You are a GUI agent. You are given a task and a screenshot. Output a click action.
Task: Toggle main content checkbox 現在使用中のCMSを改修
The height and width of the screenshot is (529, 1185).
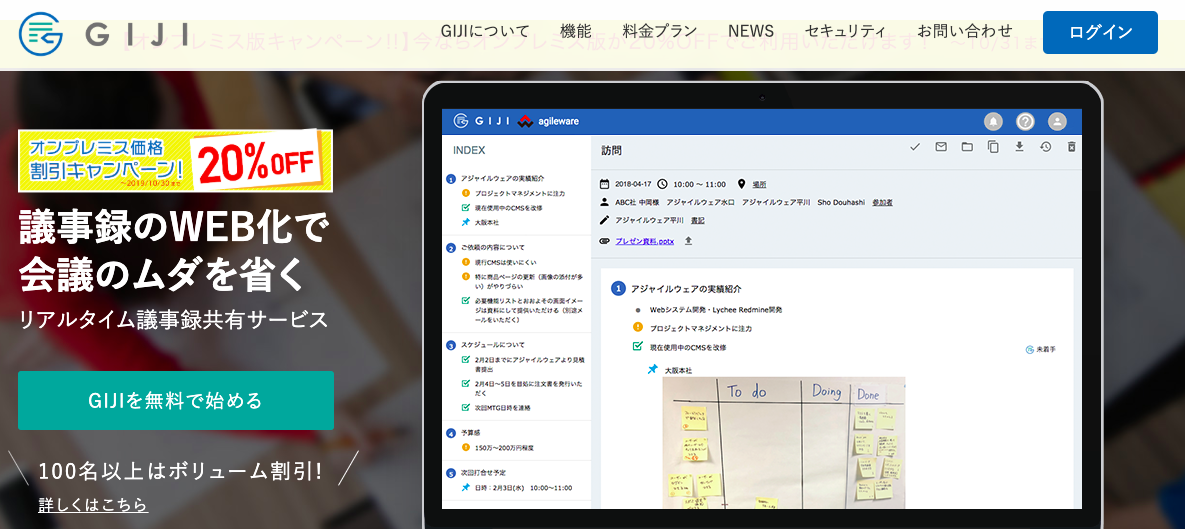click(x=637, y=347)
